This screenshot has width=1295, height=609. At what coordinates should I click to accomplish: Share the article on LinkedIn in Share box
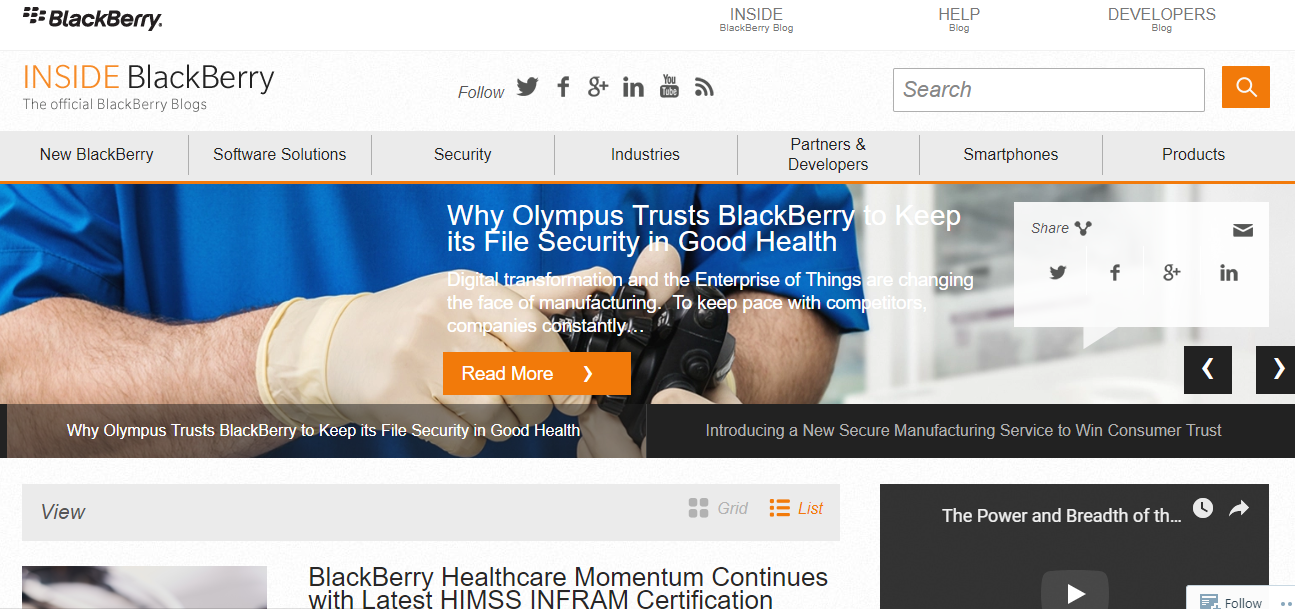coord(1229,272)
